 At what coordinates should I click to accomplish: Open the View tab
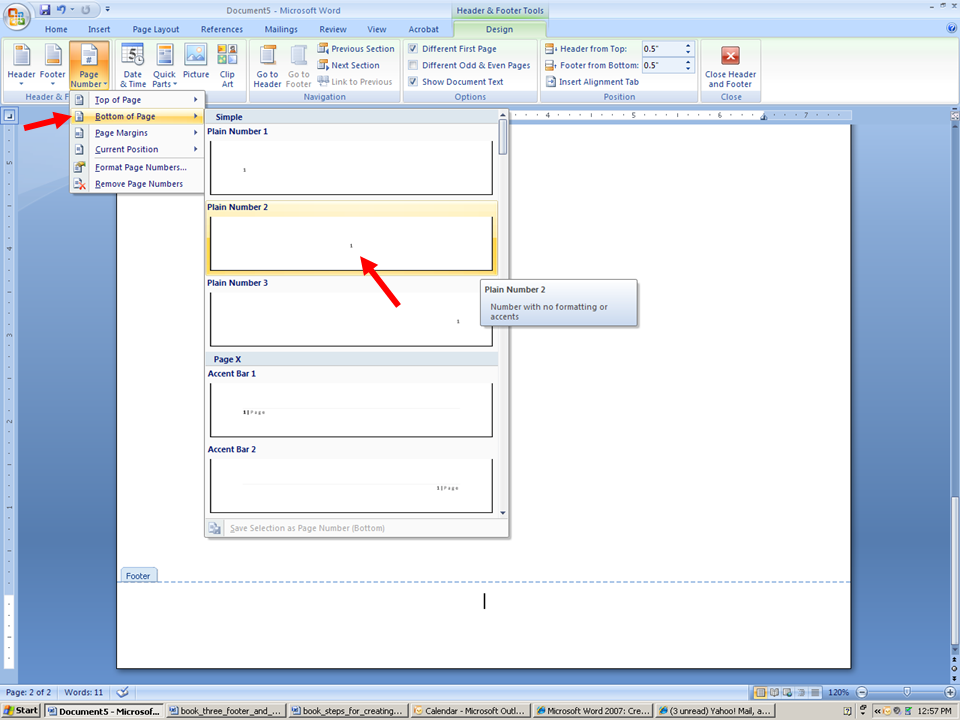click(377, 29)
